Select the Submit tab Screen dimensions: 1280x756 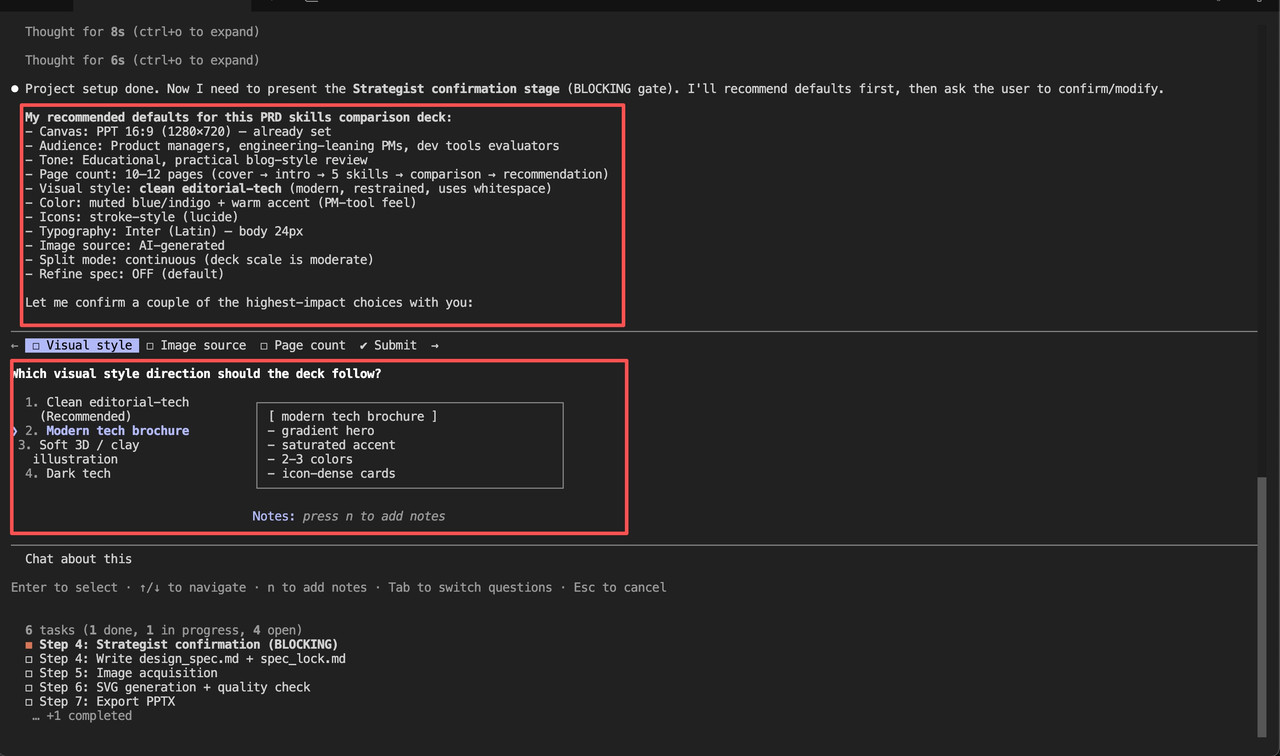point(388,345)
